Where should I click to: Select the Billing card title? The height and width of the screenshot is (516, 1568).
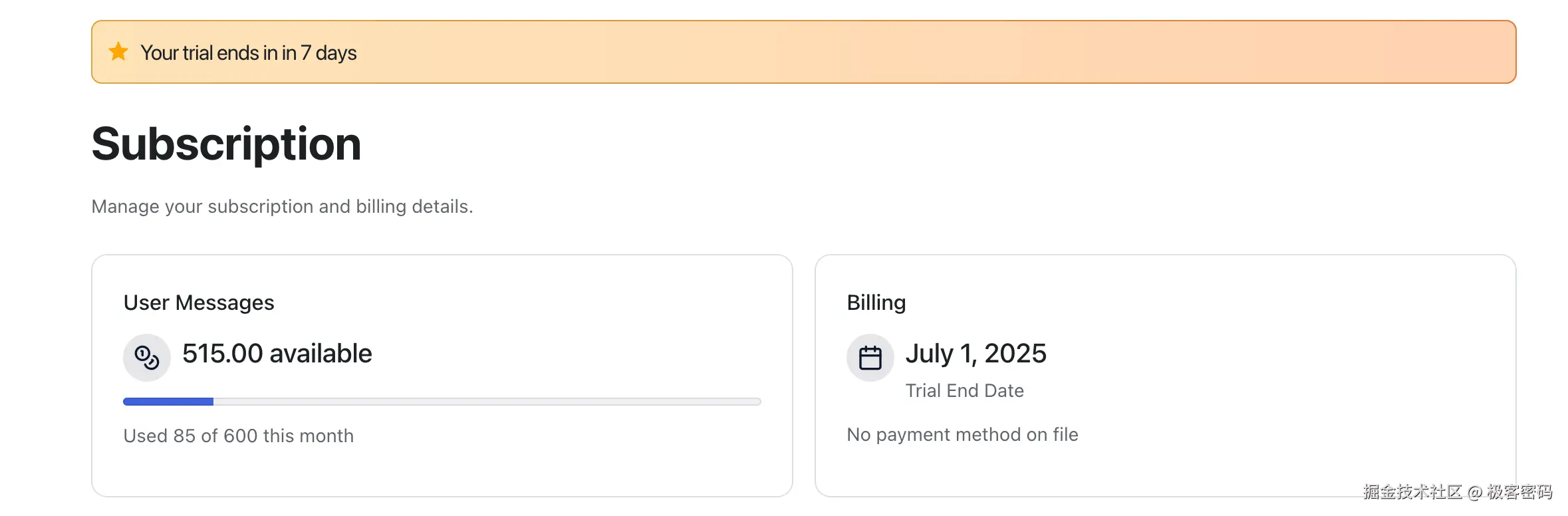click(876, 303)
